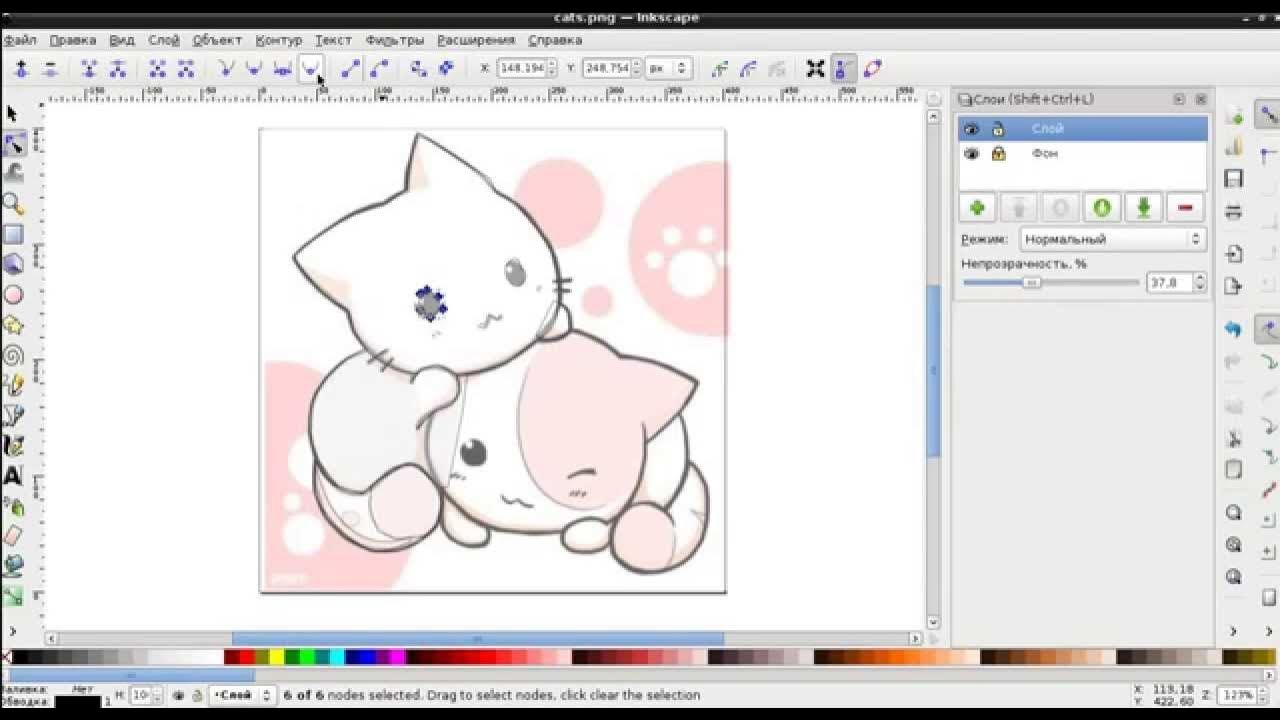Open the Контур menu

coord(278,40)
